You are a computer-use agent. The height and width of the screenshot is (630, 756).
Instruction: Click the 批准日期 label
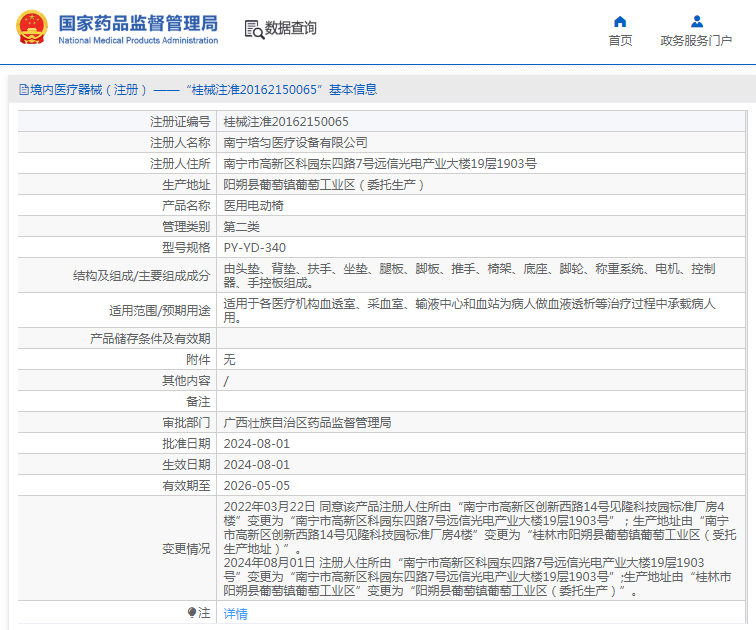[x=186, y=444]
